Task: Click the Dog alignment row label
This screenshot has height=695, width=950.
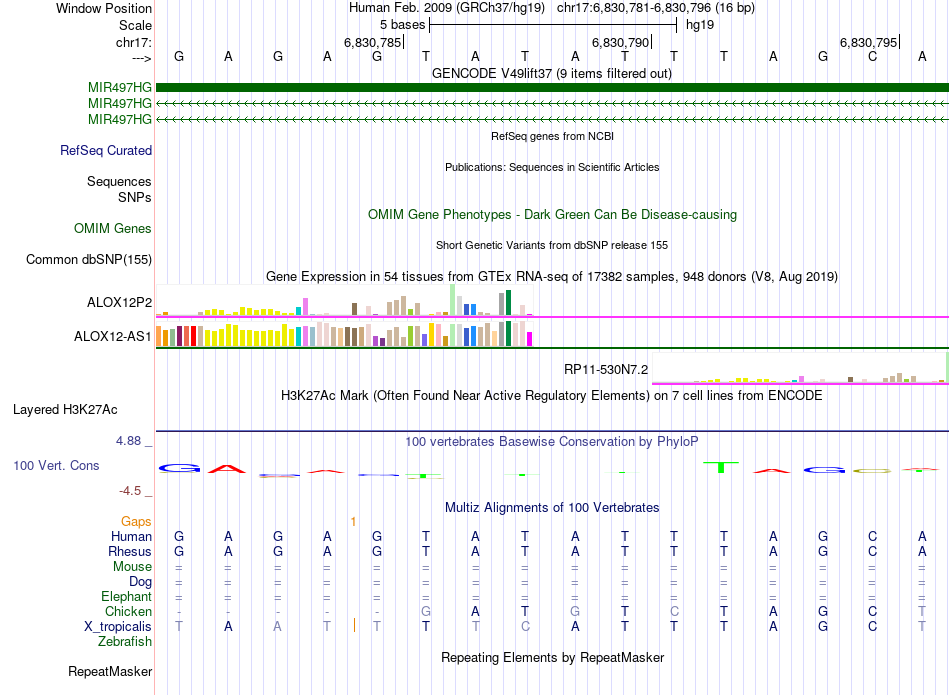Action: tap(140, 582)
